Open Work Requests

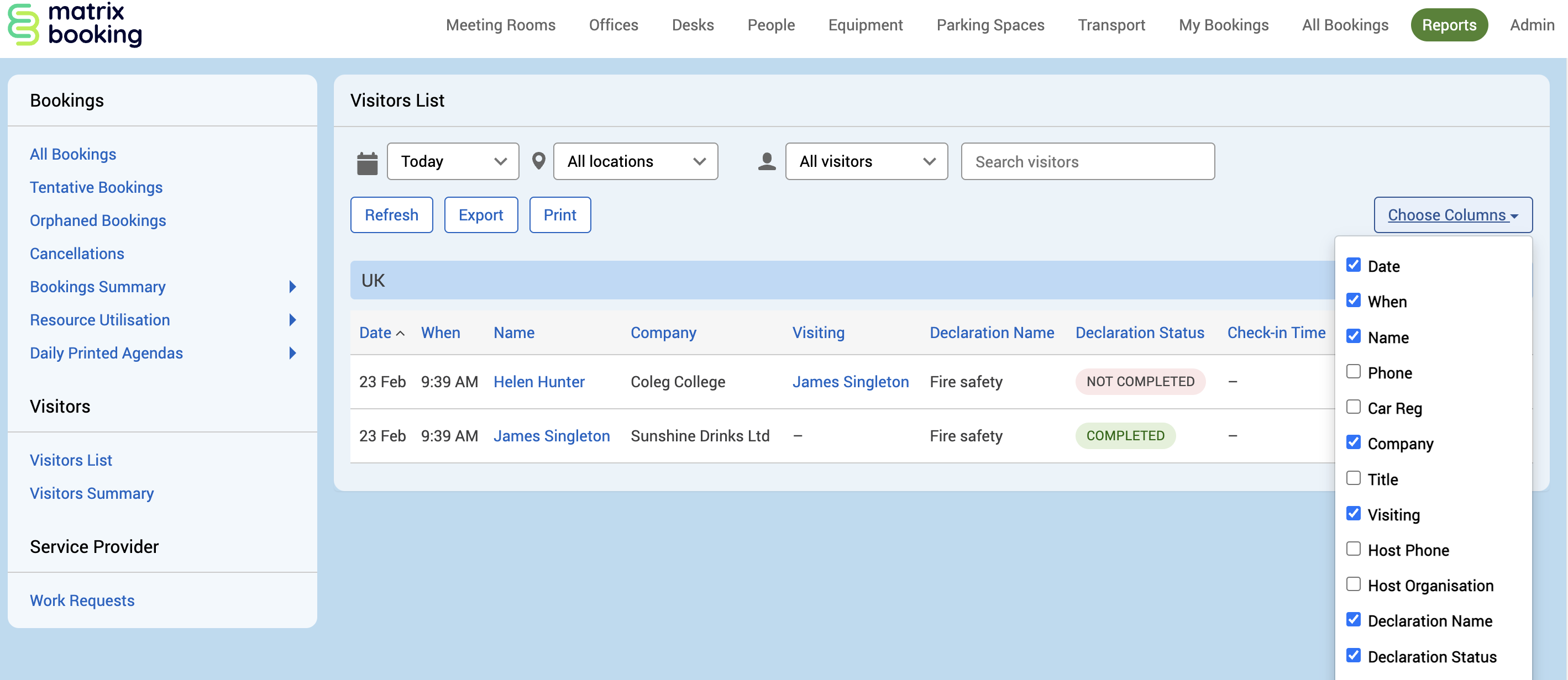point(82,600)
